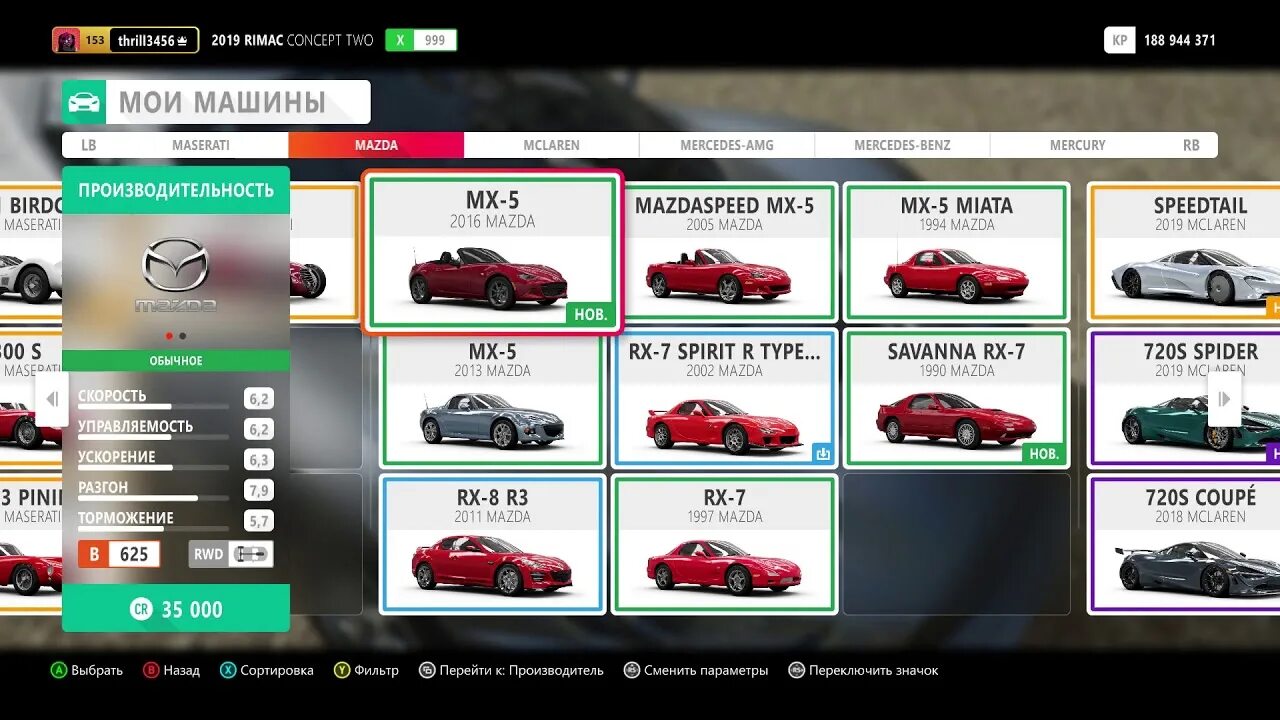This screenshot has height=720, width=1280.
Task: Select the MAZDA tab
Action: pos(376,145)
